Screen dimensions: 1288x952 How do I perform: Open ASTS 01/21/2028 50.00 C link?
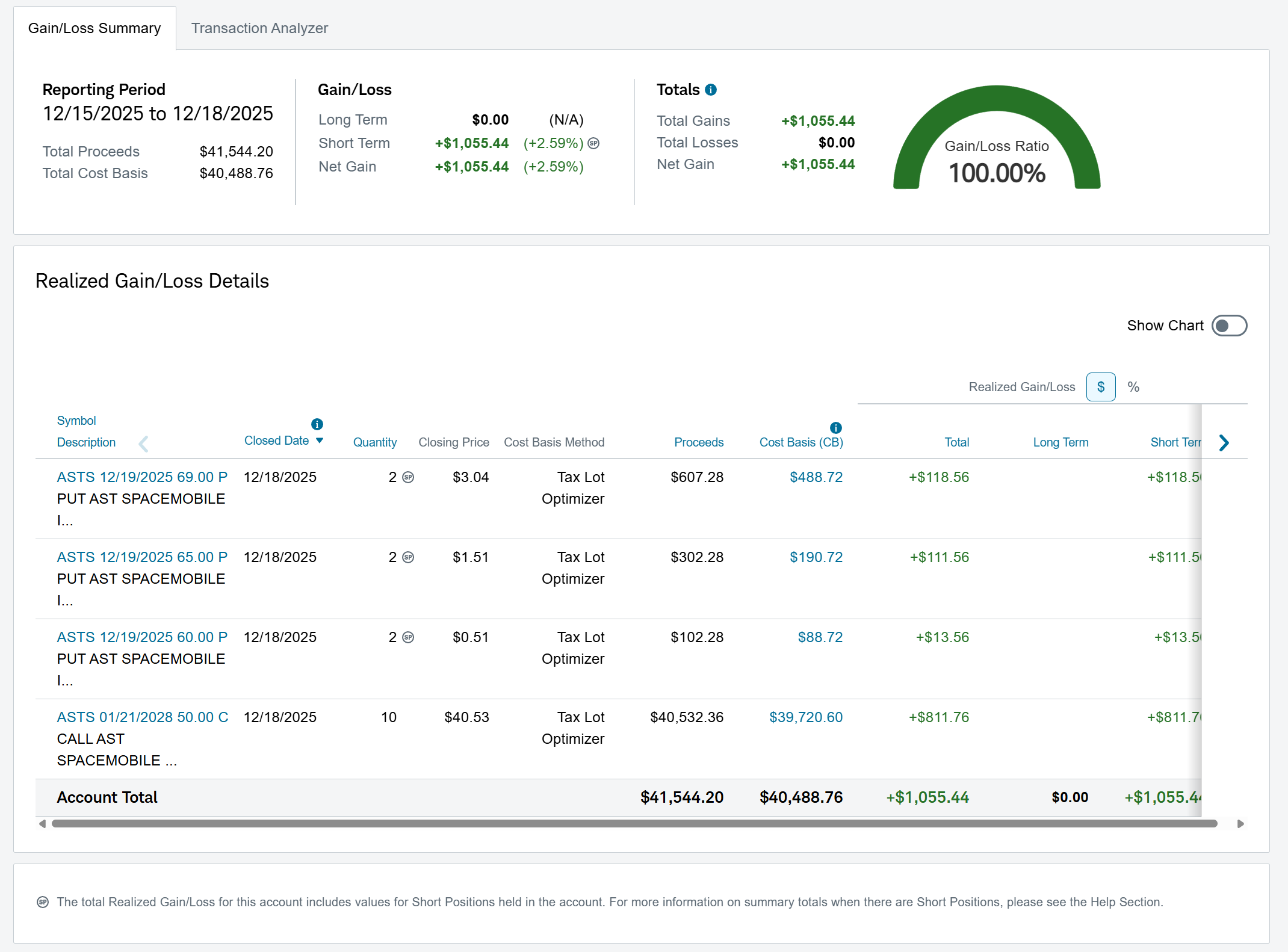[143, 717]
